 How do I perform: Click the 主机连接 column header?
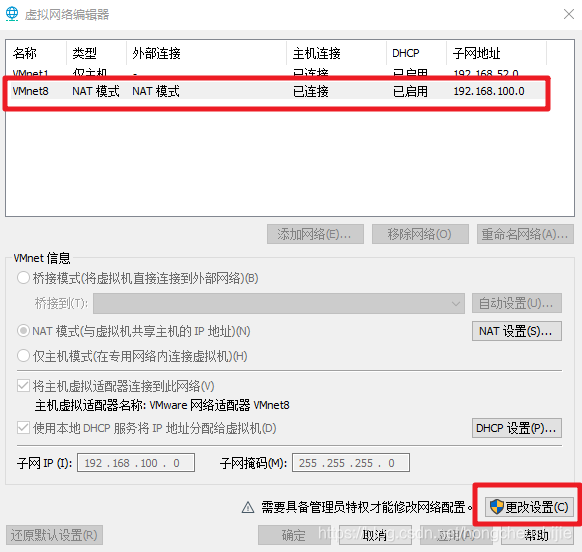click(x=337, y=53)
